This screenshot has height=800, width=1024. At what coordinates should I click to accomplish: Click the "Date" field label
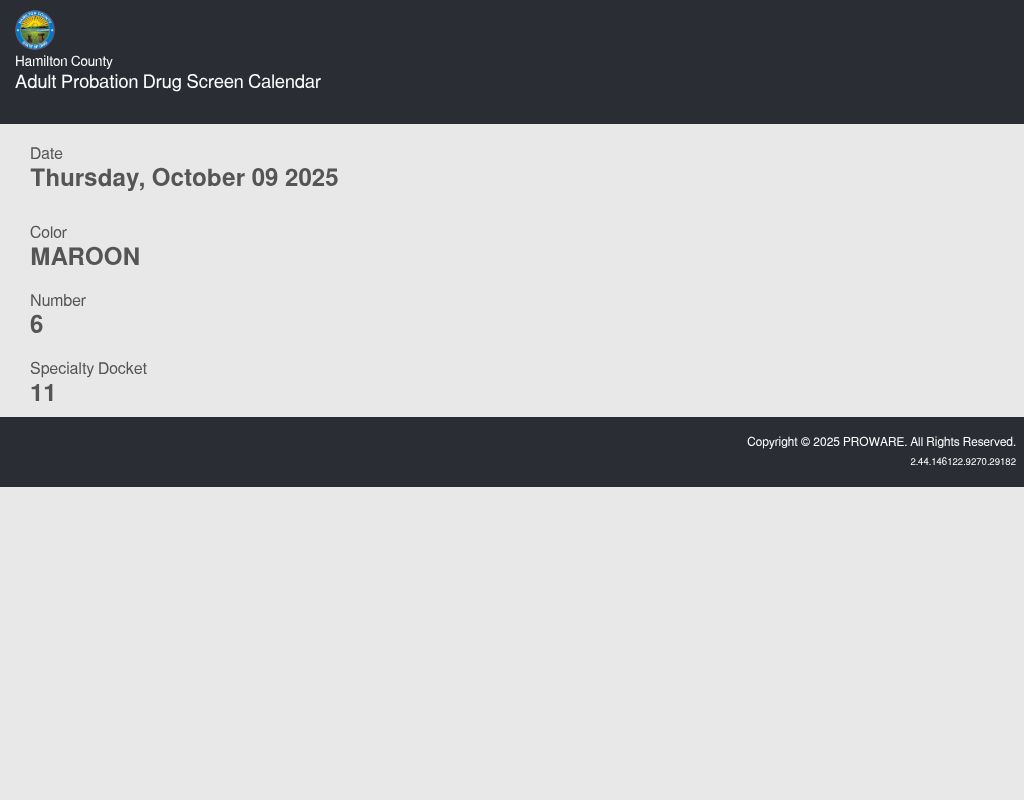pyautogui.click(x=46, y=154)
